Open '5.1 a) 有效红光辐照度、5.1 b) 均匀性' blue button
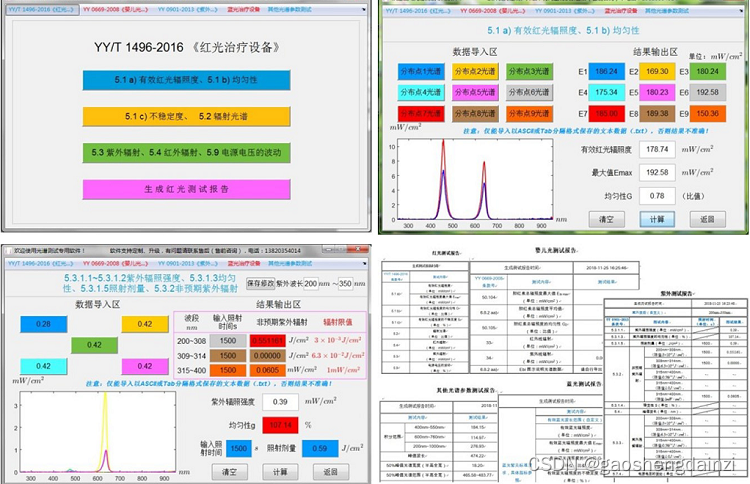 click(x=186, y=80)
